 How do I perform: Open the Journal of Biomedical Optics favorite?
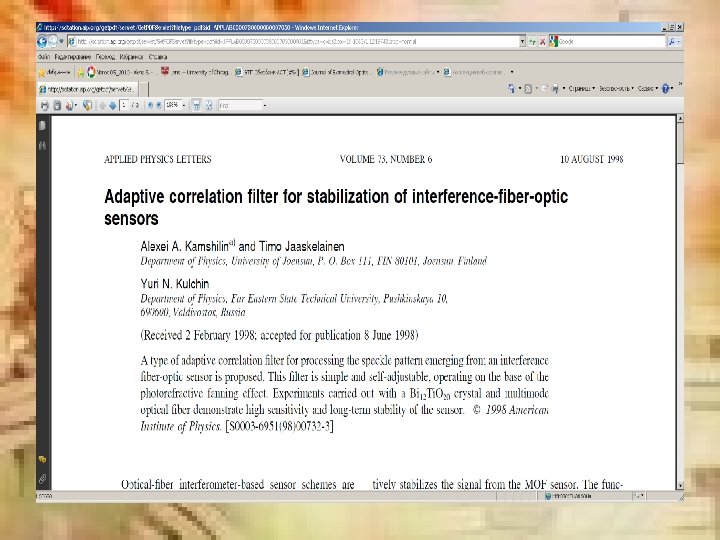(335, 72)
